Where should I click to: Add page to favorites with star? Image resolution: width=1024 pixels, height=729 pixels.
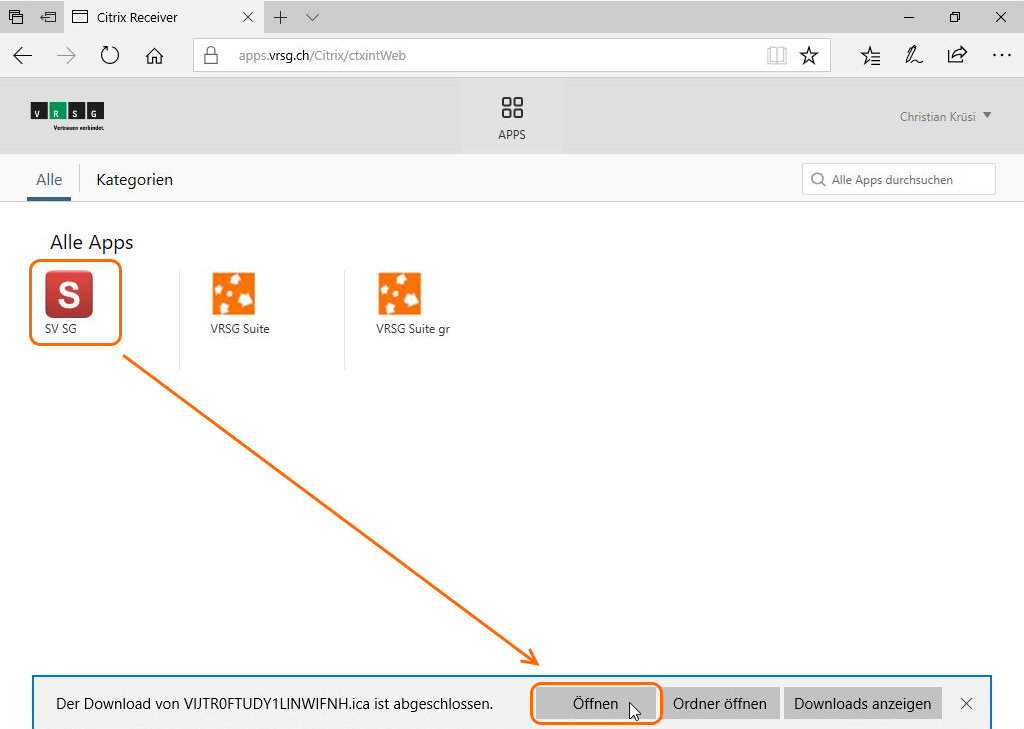pos(809,56)
